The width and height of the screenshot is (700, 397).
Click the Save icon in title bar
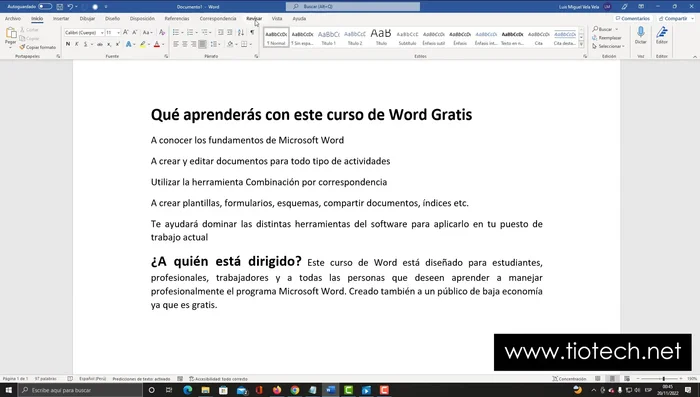(60, 7)
